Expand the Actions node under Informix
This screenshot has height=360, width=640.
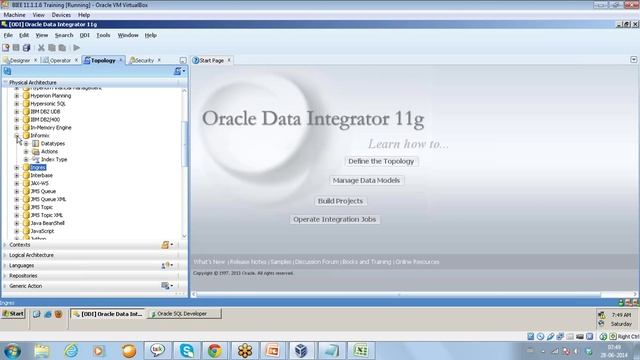[x=26, y=151]
